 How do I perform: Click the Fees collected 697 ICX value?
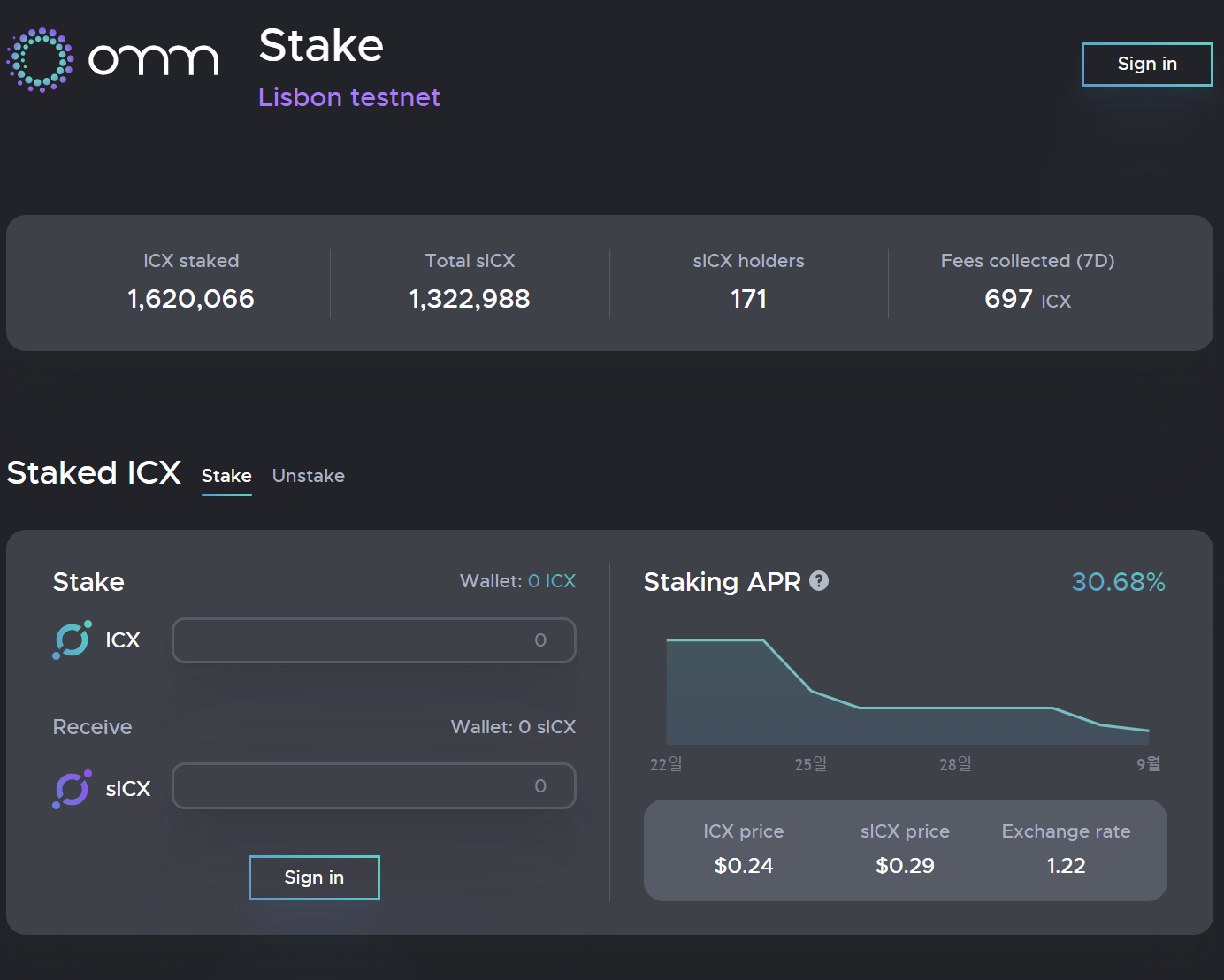(1028, 300)
